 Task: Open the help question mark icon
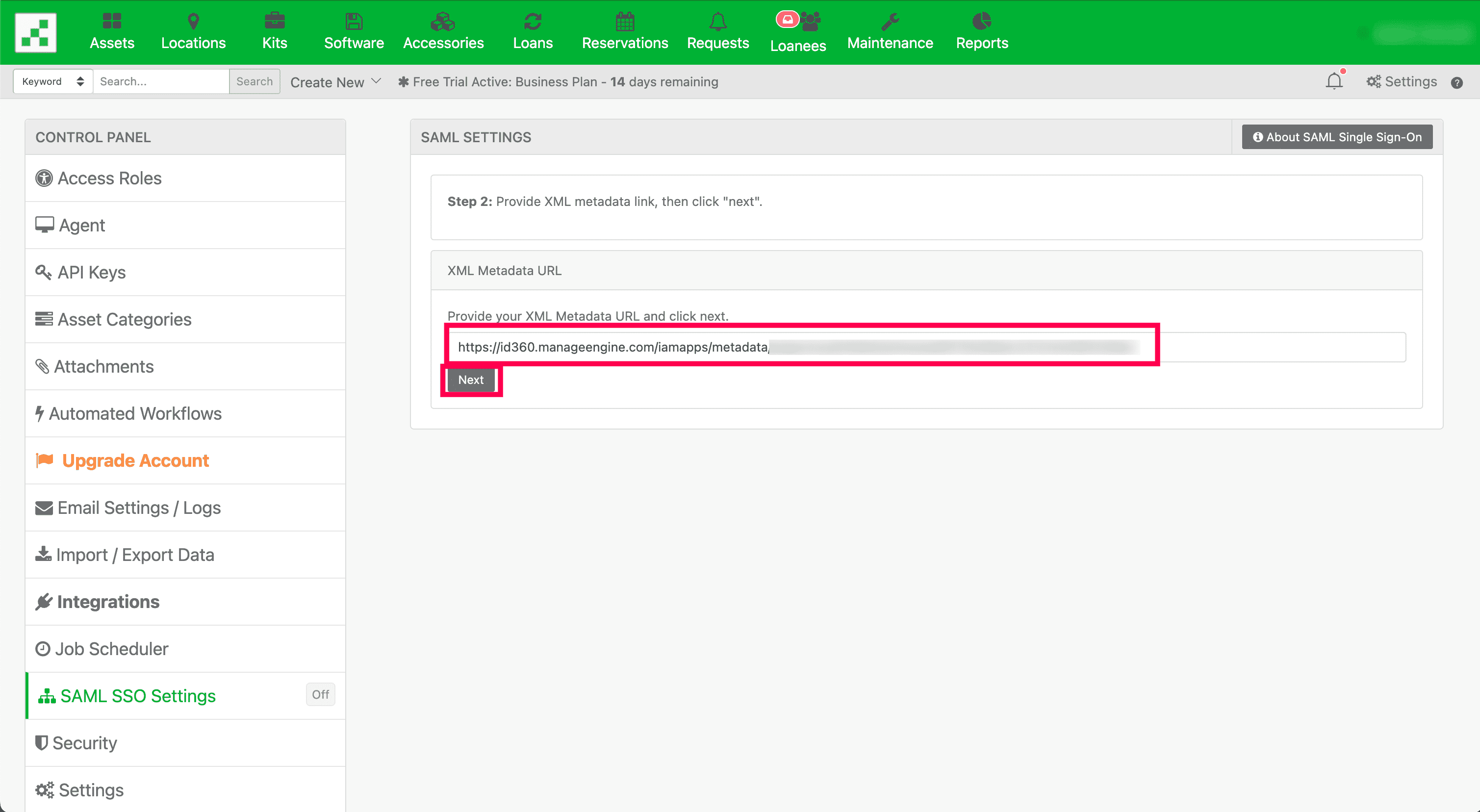(x=1456, y=83)
